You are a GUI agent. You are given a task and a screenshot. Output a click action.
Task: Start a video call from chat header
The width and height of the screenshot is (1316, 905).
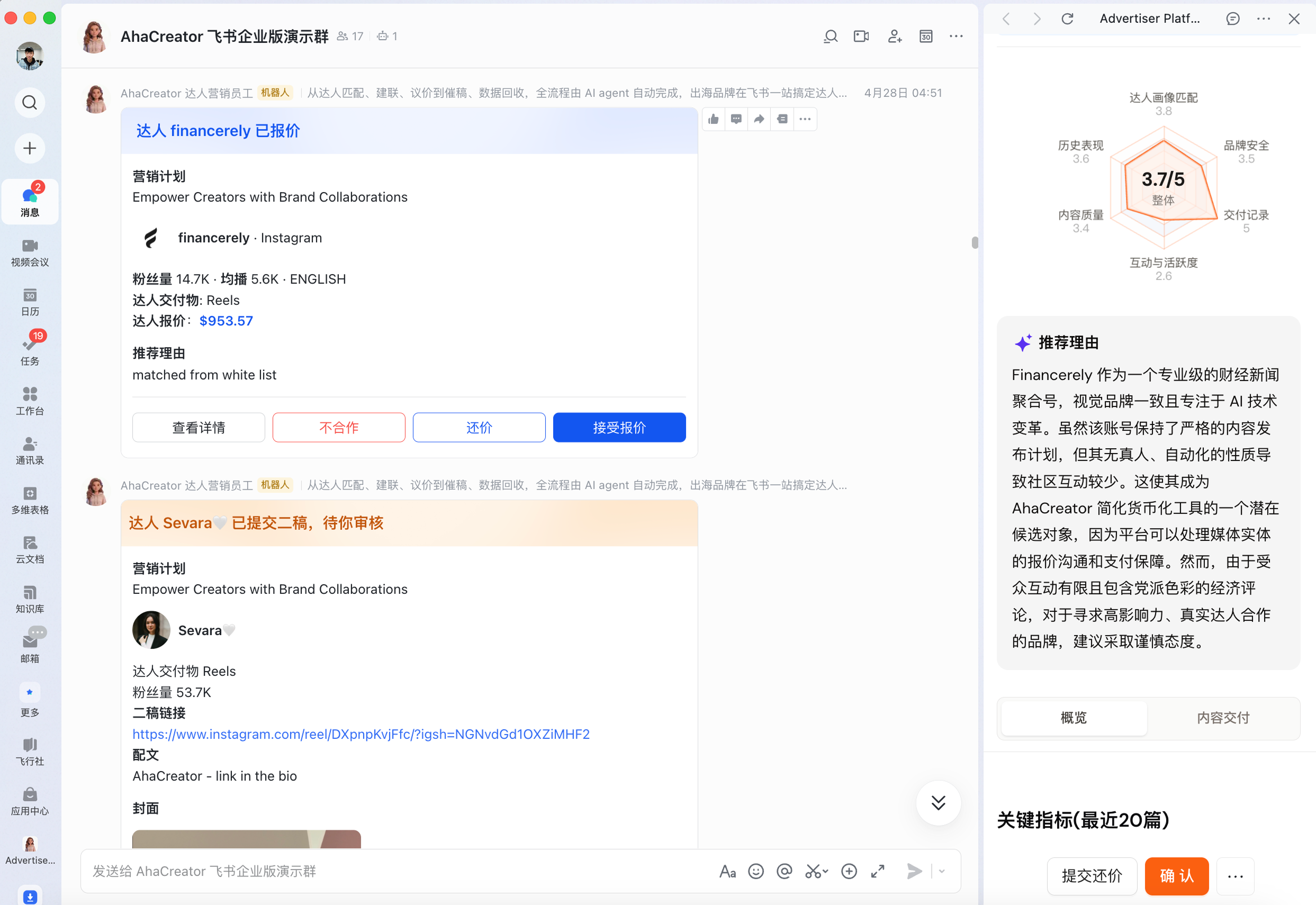pyautogui.click(x=861, y=37)
